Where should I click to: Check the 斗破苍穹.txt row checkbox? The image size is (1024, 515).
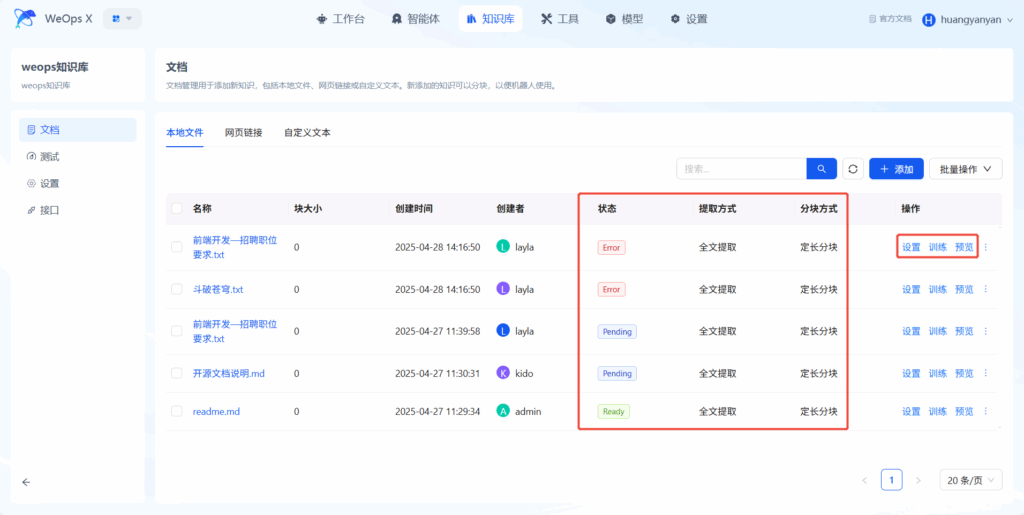pos(176,289)
